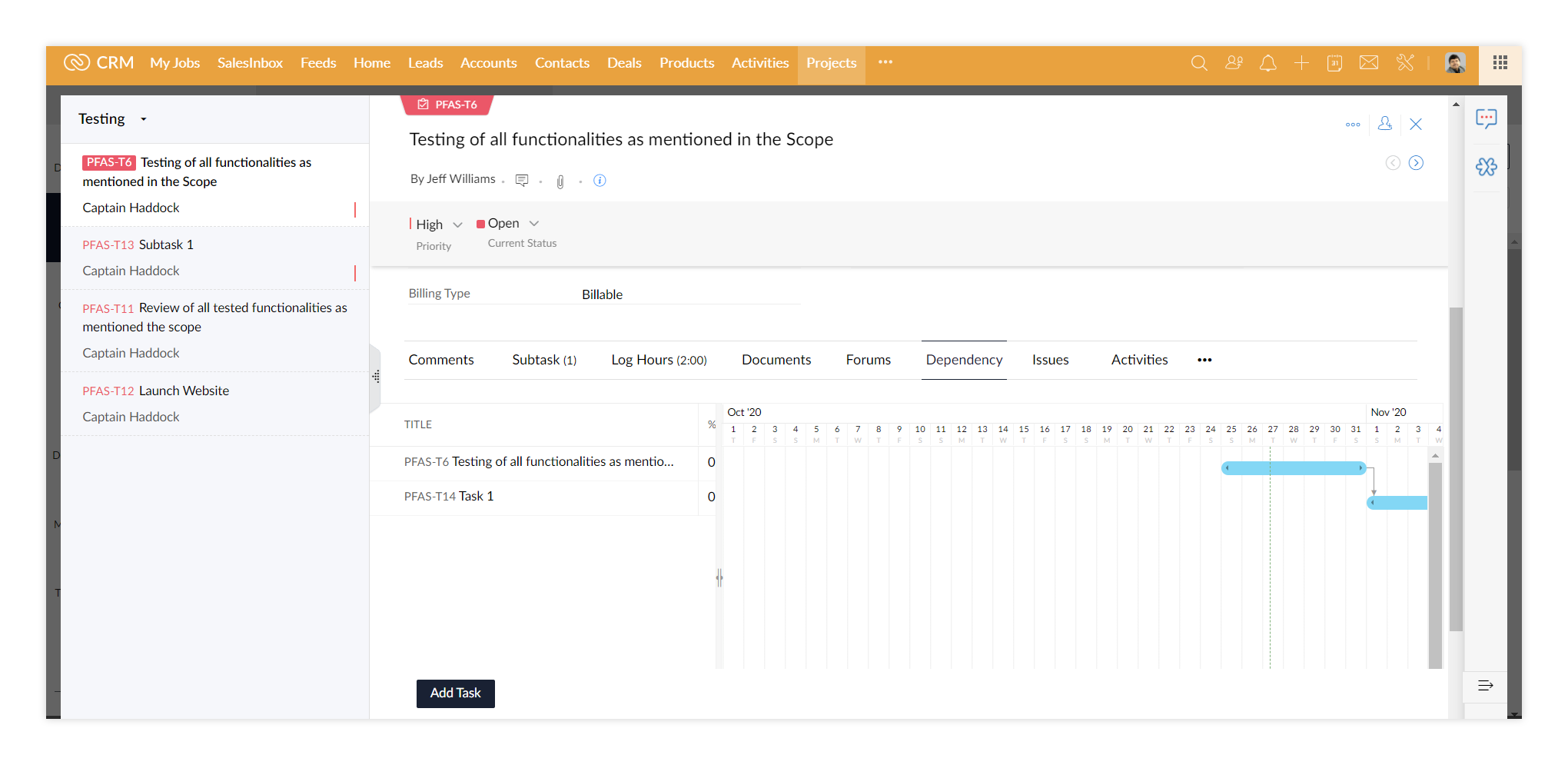
Task: Click the task detail vertical scrollbar
Action: 1455,469
